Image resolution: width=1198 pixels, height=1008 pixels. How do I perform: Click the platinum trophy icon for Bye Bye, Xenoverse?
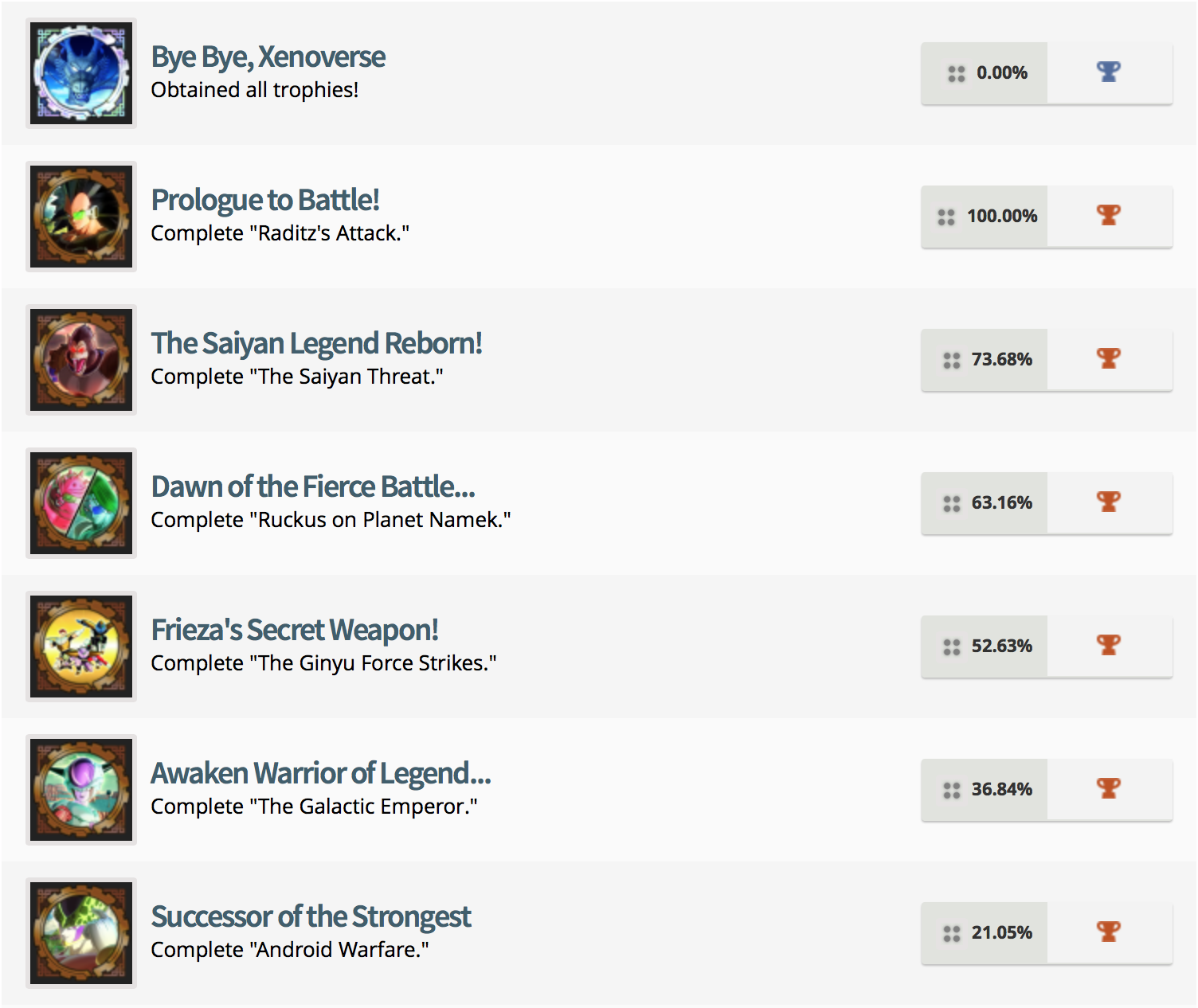click(1108, 72)
